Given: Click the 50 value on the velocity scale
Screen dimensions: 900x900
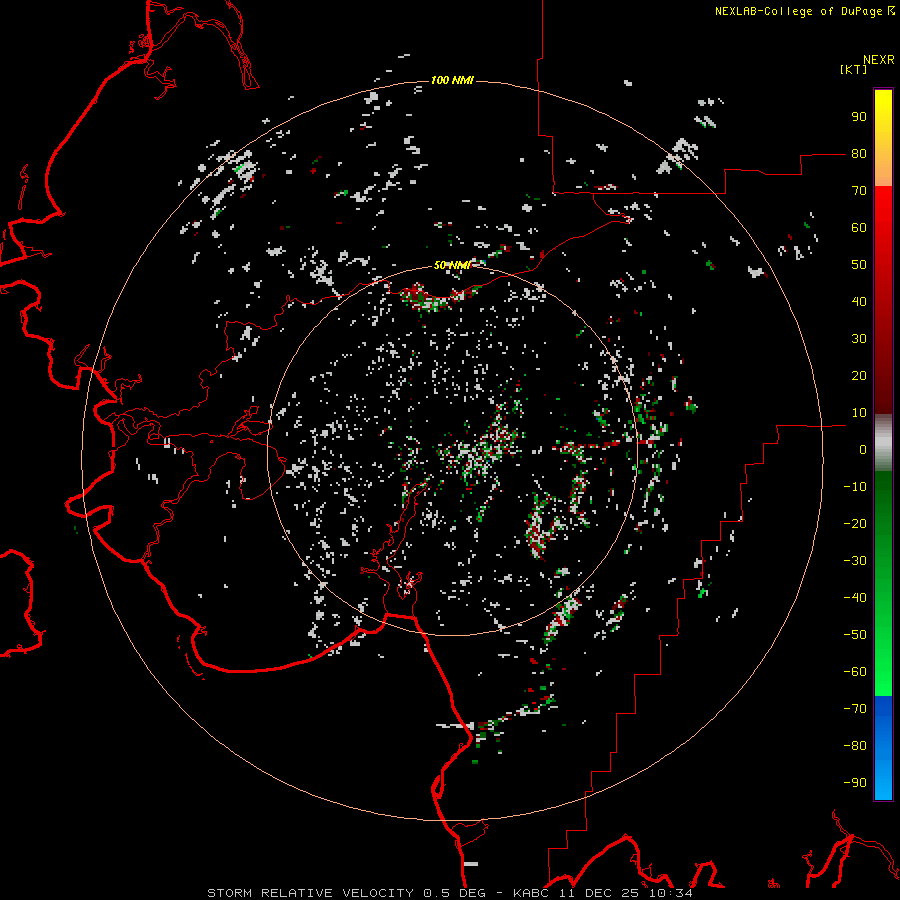Looking at the screenshot, I should pyautogui.click(x=859, y=265).
